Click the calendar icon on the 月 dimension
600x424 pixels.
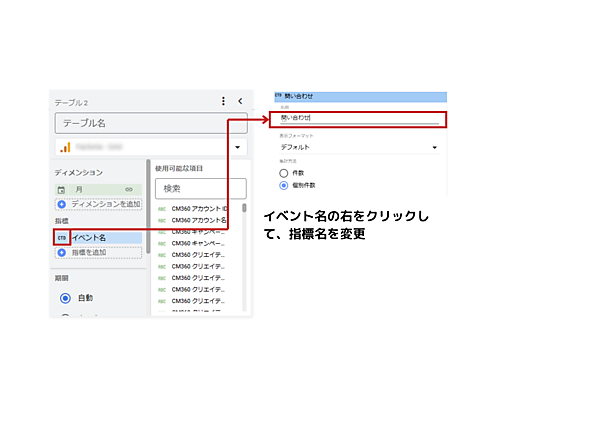click(62, 189)
